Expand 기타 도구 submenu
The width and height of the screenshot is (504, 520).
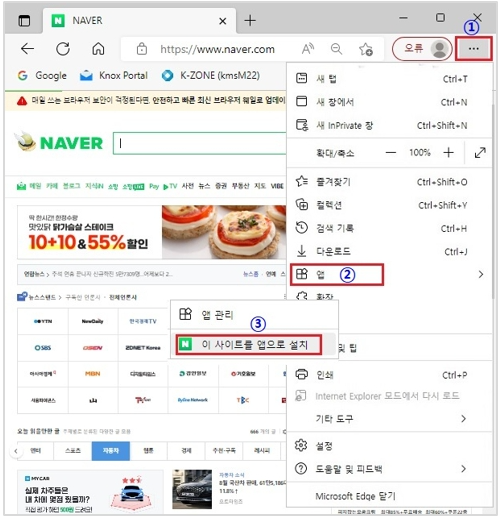(389, 419)
